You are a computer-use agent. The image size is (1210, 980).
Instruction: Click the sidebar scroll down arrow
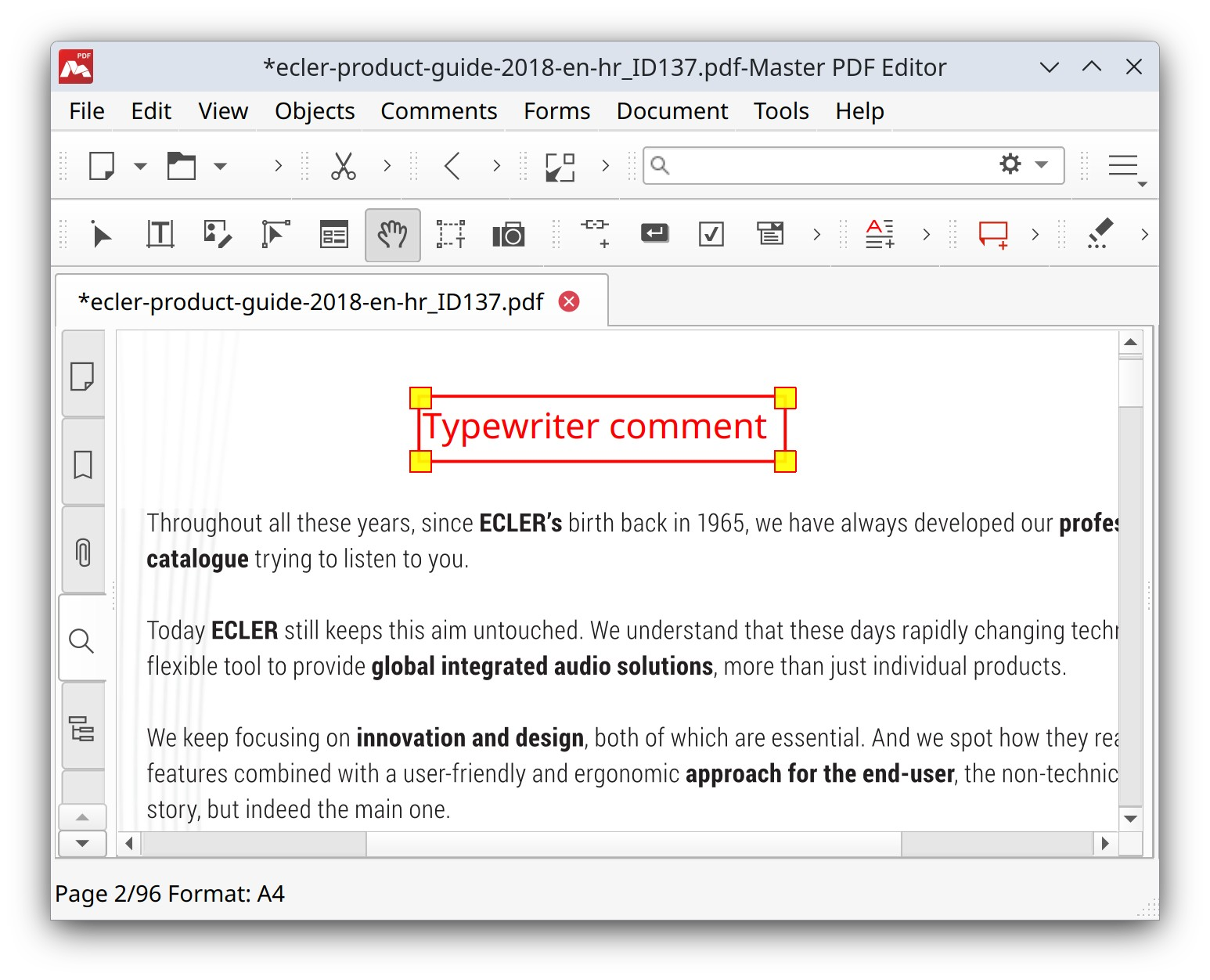[82, 844]
